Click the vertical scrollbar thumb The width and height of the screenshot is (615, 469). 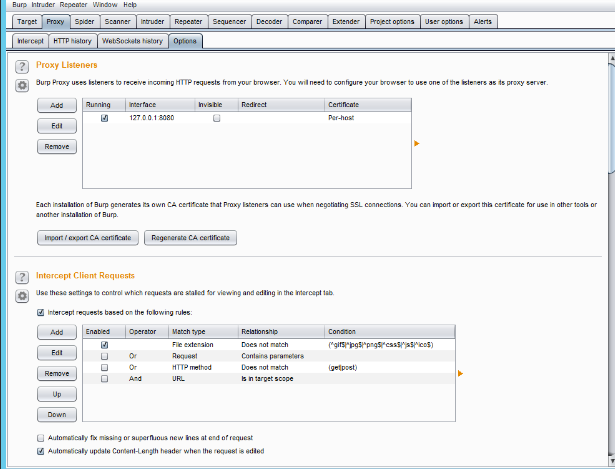point(611,117)
